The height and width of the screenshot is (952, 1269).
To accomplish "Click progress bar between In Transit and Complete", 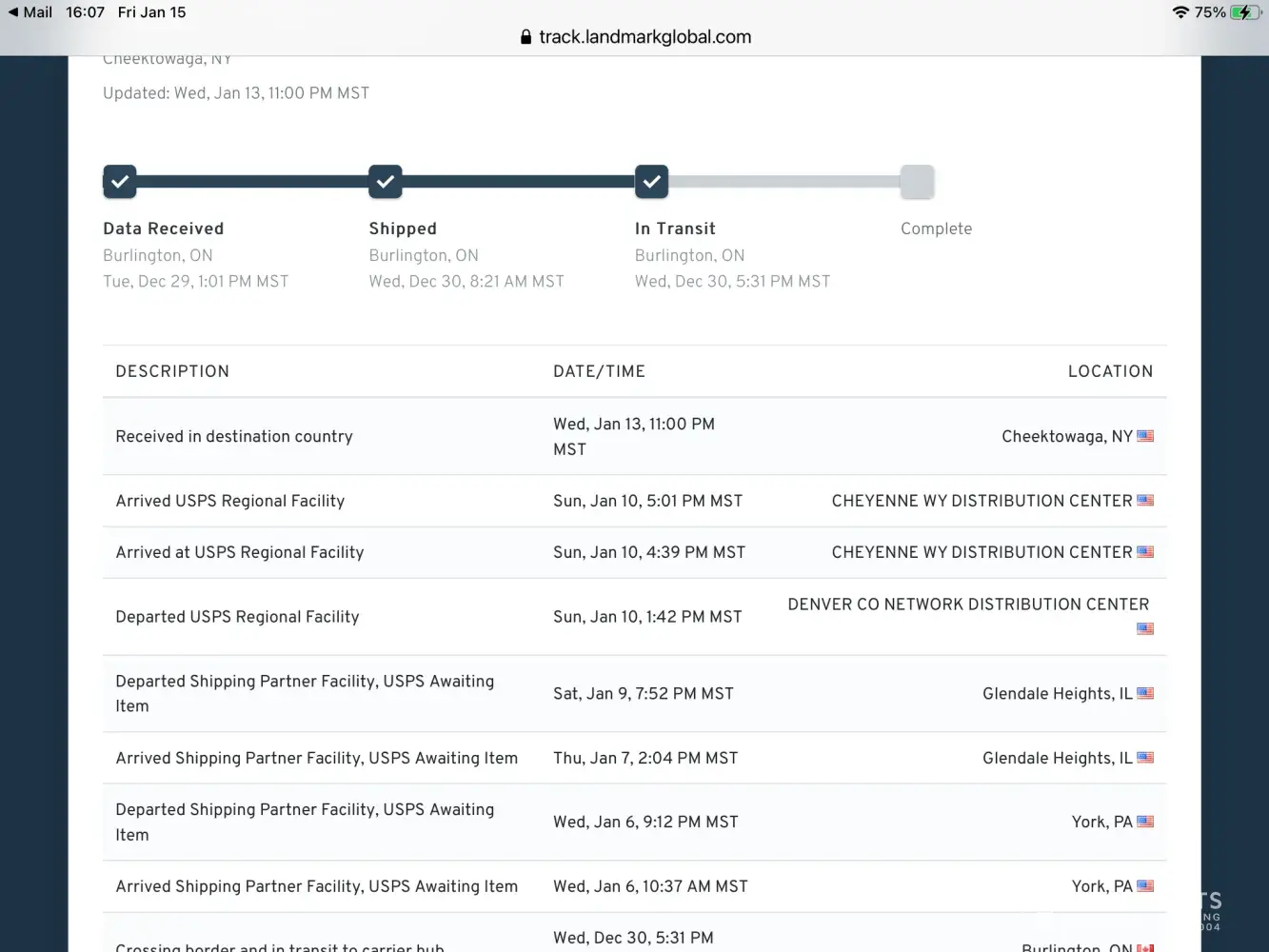I will point(784,182).
